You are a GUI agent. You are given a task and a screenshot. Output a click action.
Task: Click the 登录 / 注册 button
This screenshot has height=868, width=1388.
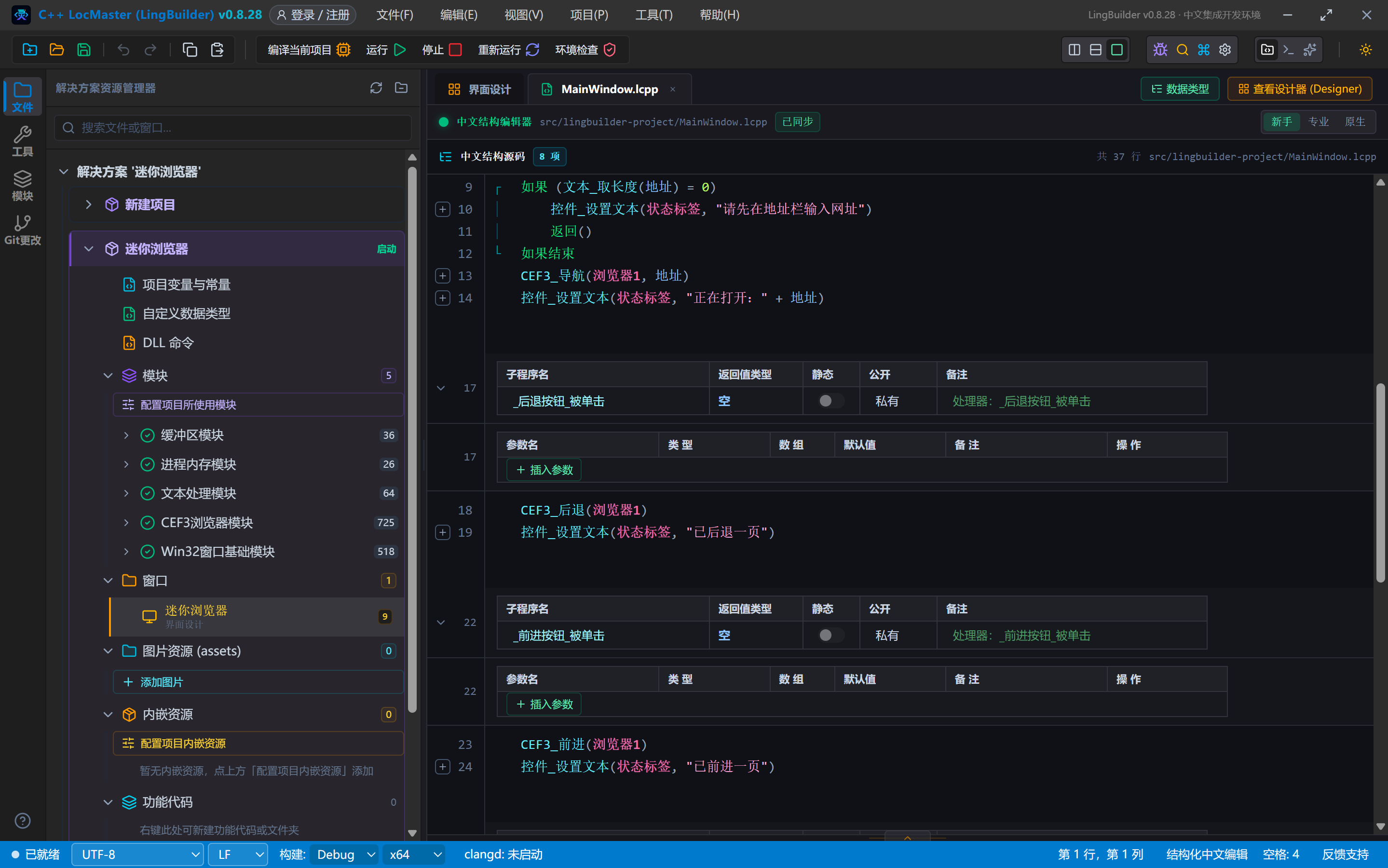coord(313,15)
